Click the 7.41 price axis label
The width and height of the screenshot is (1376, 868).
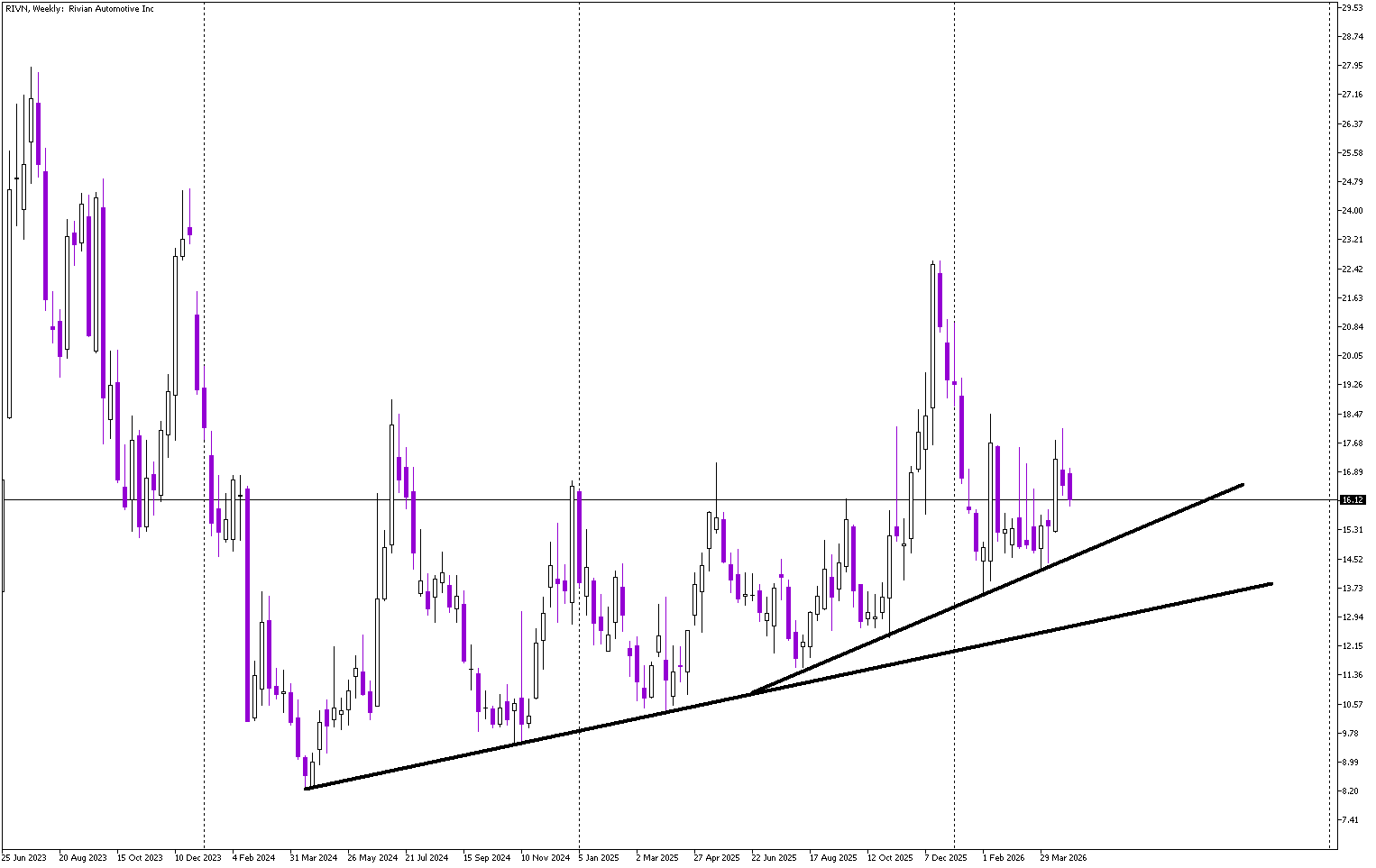(1352, 820)
